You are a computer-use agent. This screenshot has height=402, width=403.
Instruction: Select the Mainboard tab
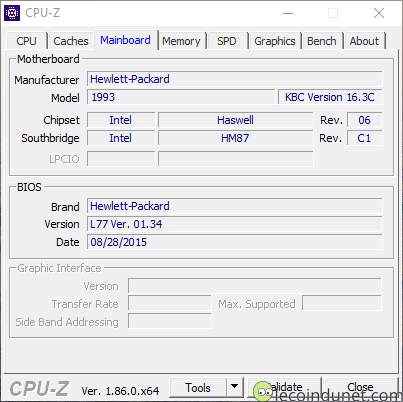click(126, 40)
